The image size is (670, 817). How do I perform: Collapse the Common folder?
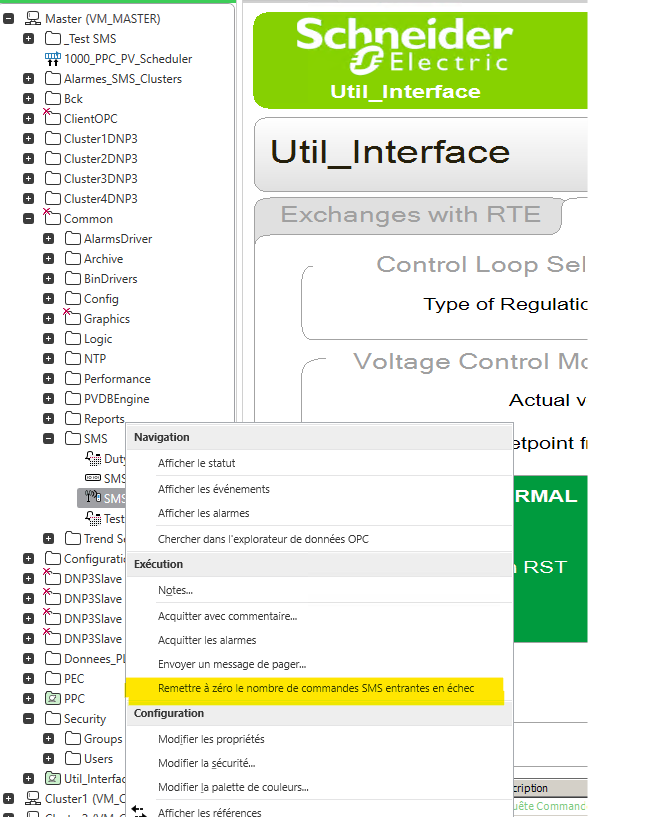(x=29, y=218)
